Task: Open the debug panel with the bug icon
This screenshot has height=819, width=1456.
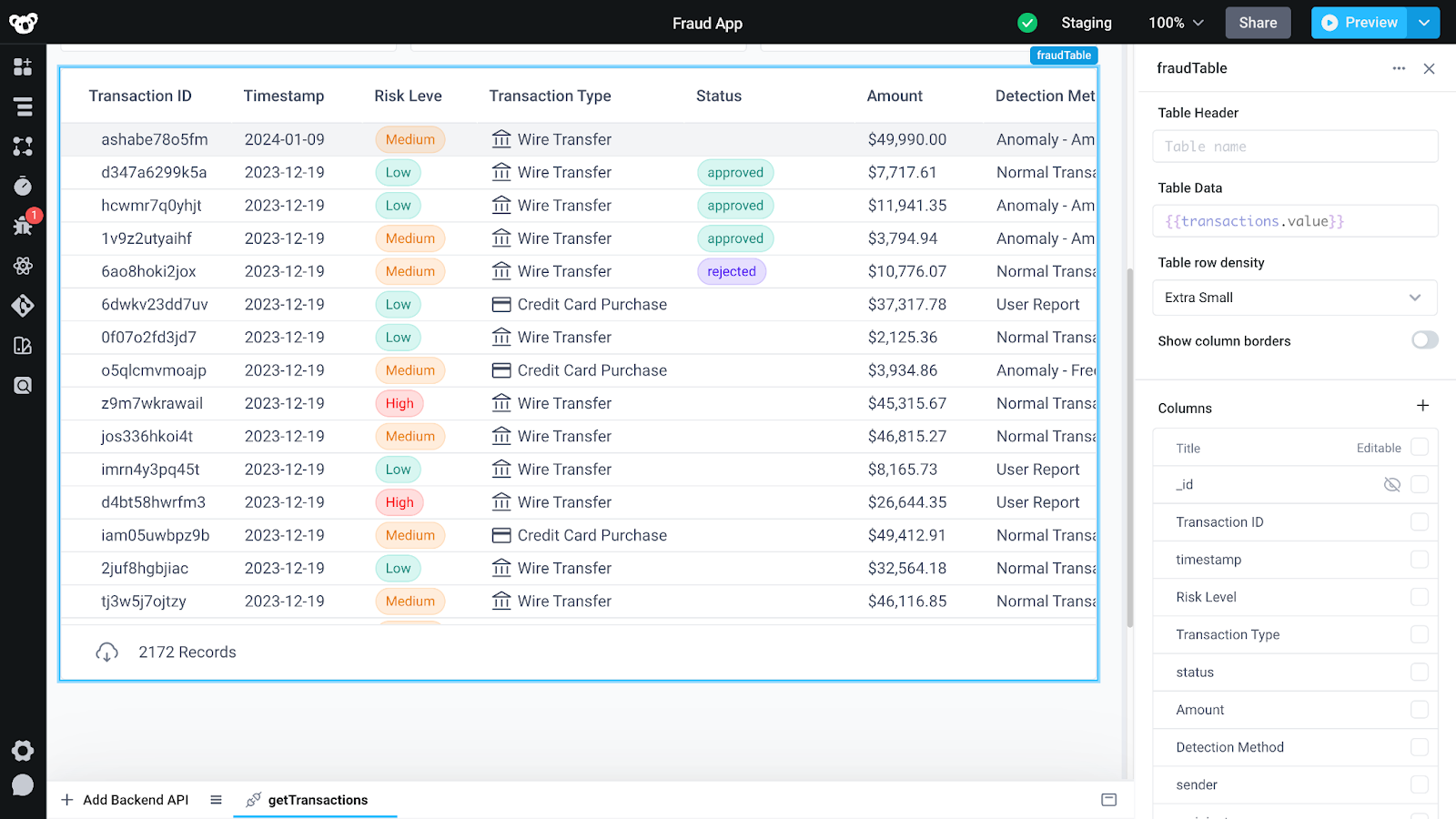Action: (x=23, y=225)
